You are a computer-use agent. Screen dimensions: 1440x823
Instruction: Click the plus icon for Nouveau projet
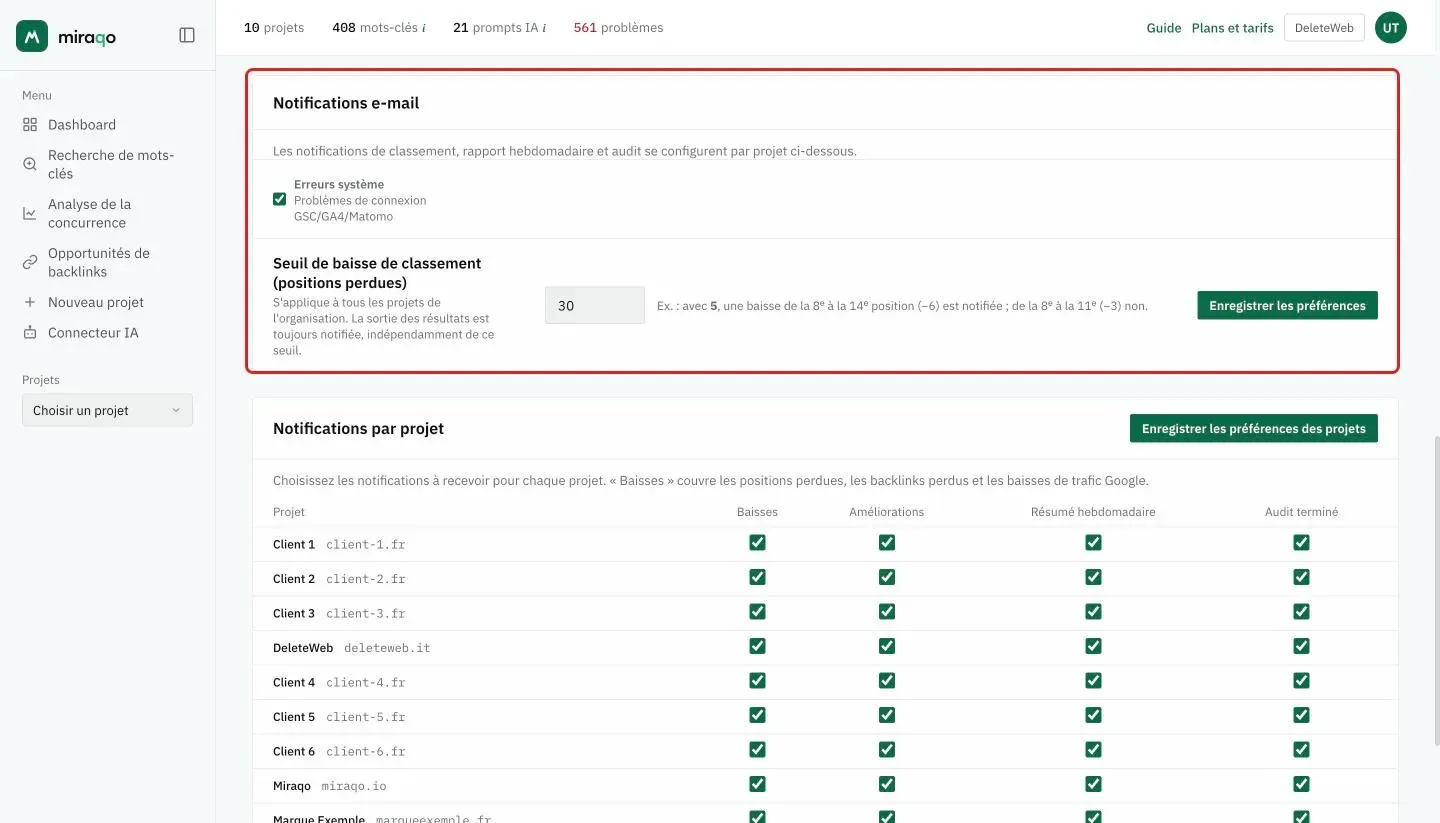[30, 302]
